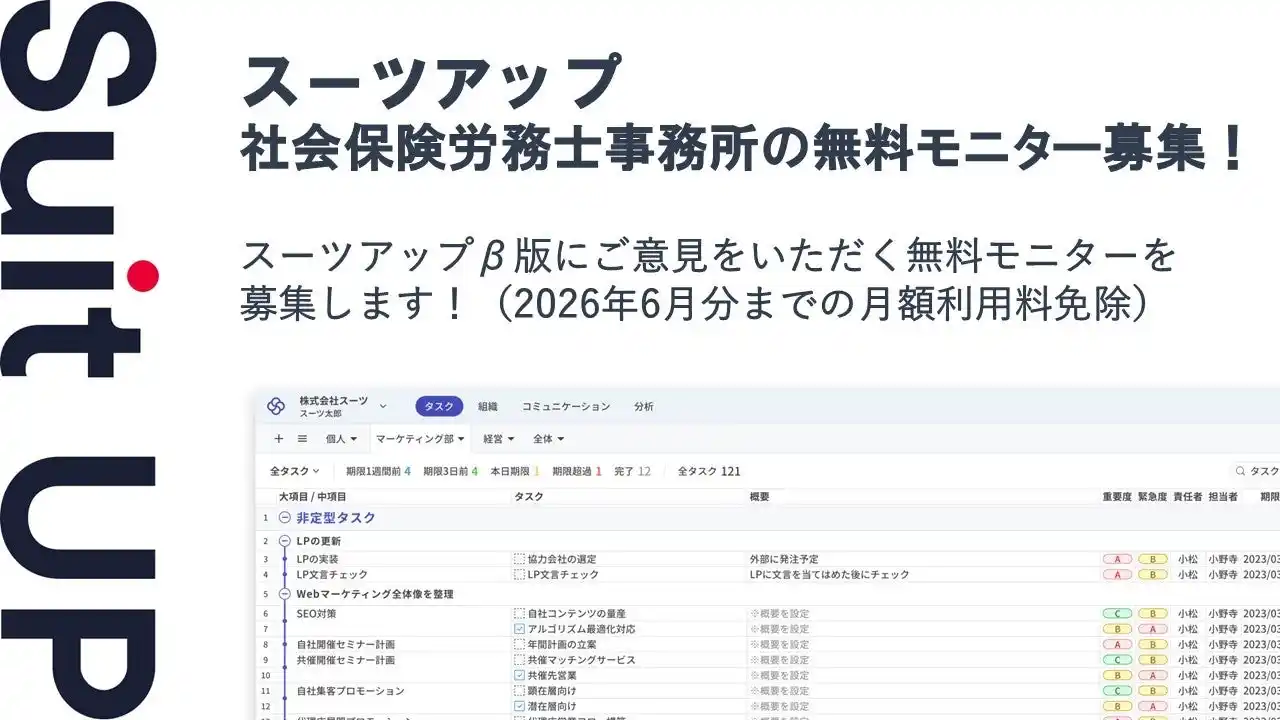This screenshot has height=720, width=1280.
Task: Toggle the 共催先営業 task checkbox
Action: point(518,674)
